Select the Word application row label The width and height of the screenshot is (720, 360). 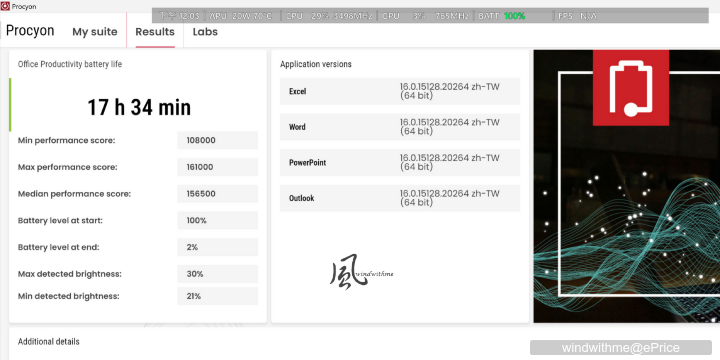[297, 127]
